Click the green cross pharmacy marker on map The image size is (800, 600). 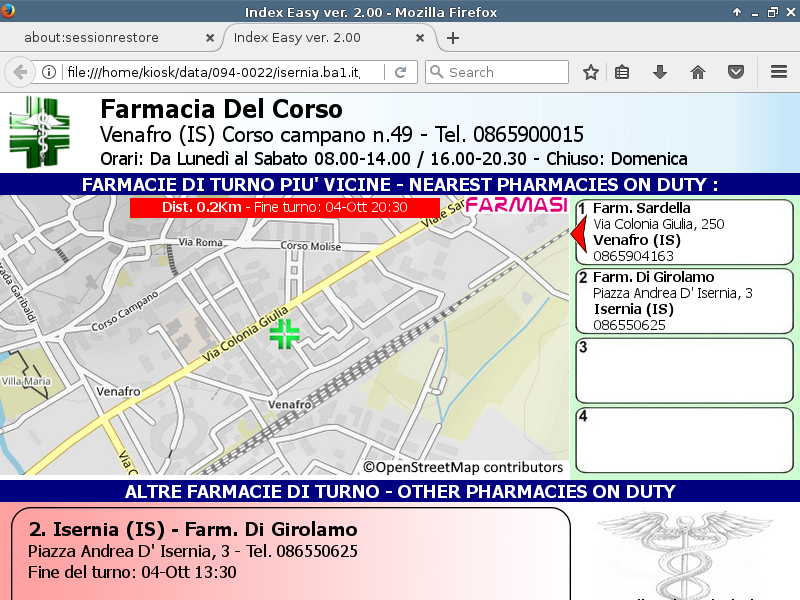(x=285, y=334)
